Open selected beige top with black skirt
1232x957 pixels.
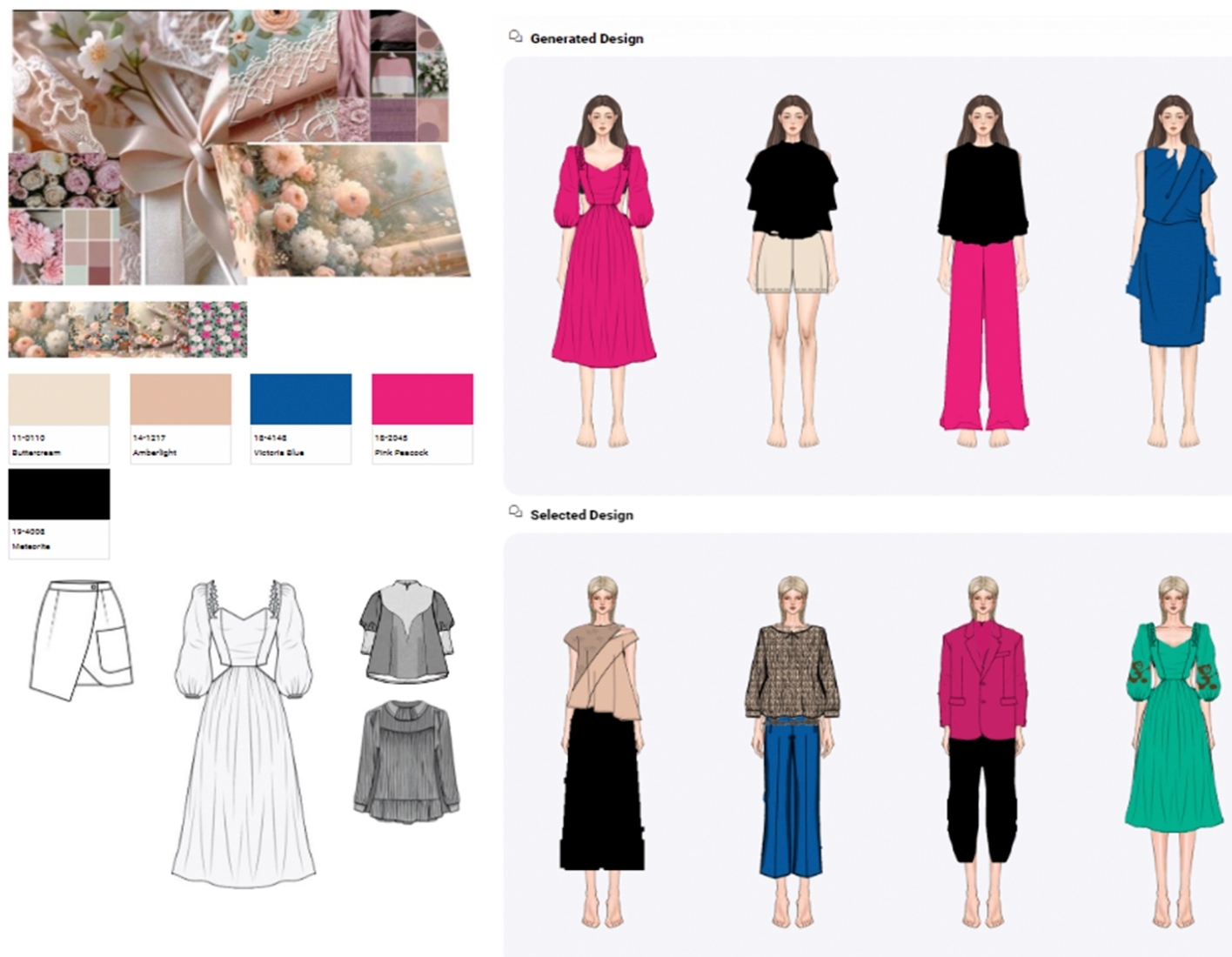coord(603,748)
